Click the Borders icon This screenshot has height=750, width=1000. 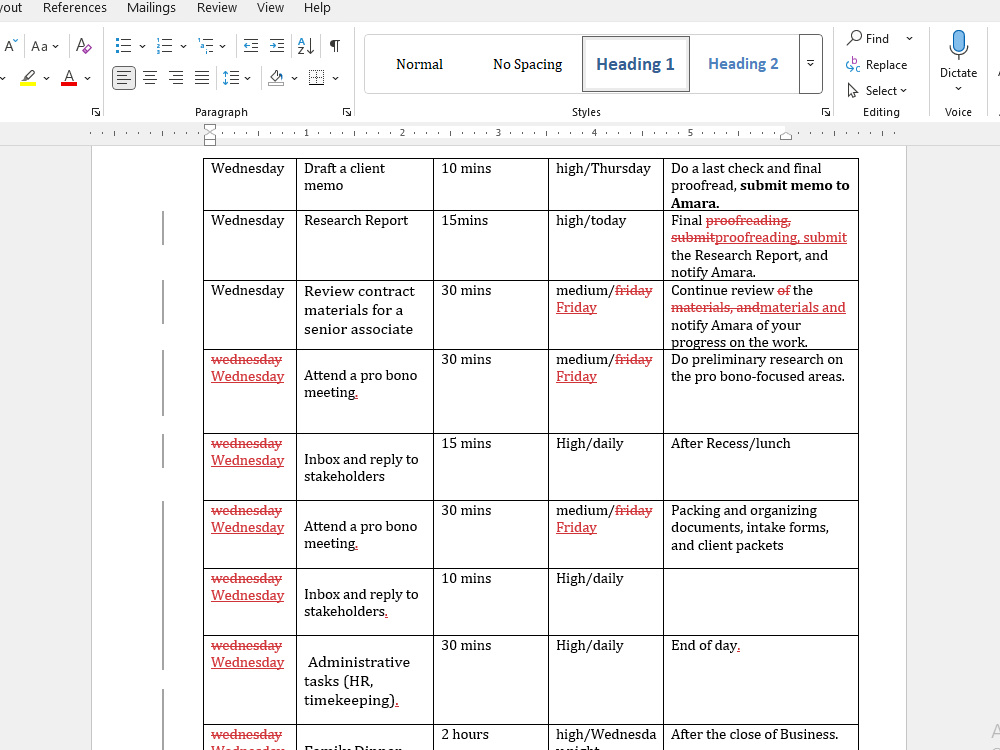[316, 78]
